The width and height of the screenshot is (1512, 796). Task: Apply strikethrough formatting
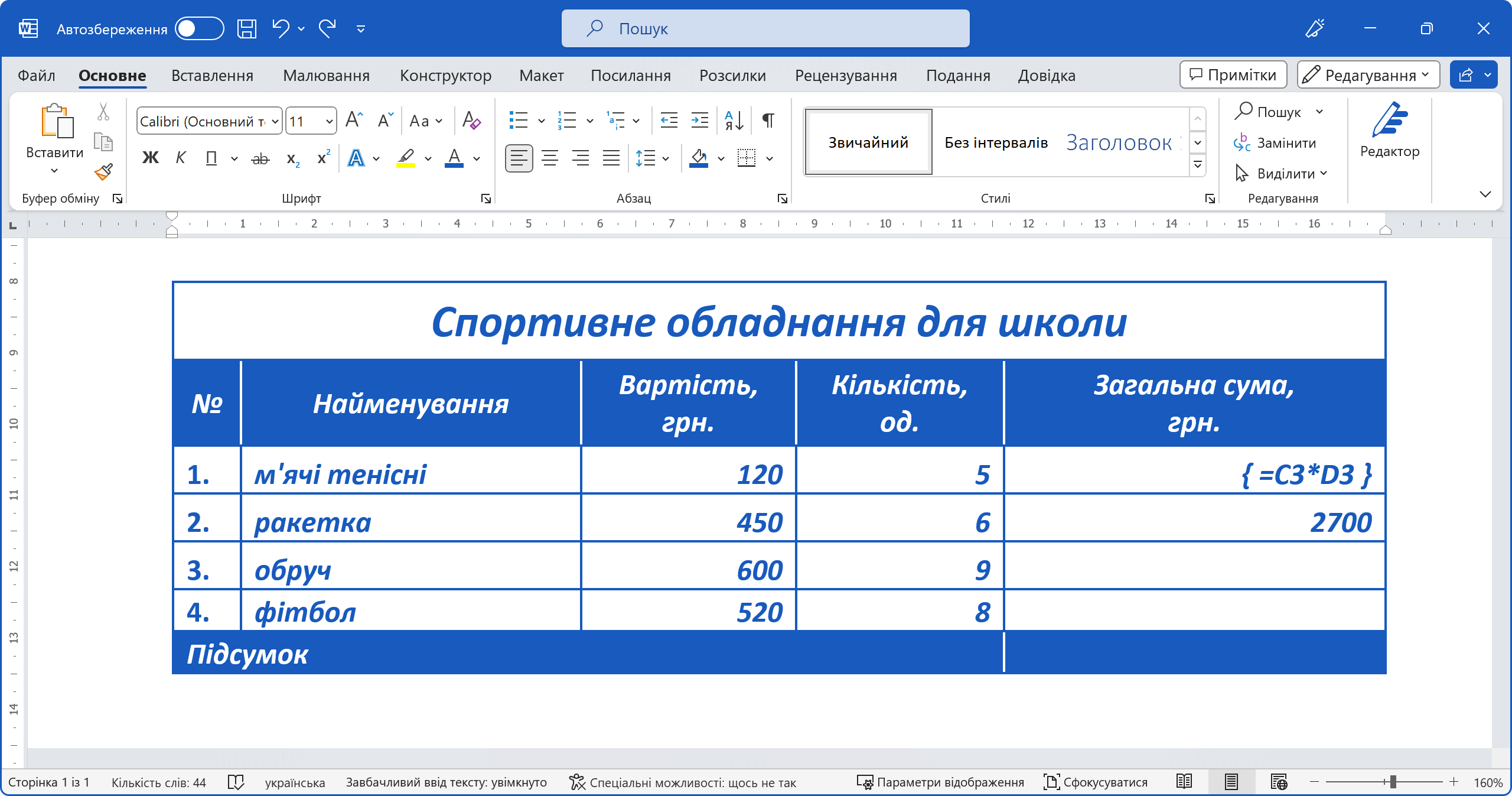[x=260, y=158]
